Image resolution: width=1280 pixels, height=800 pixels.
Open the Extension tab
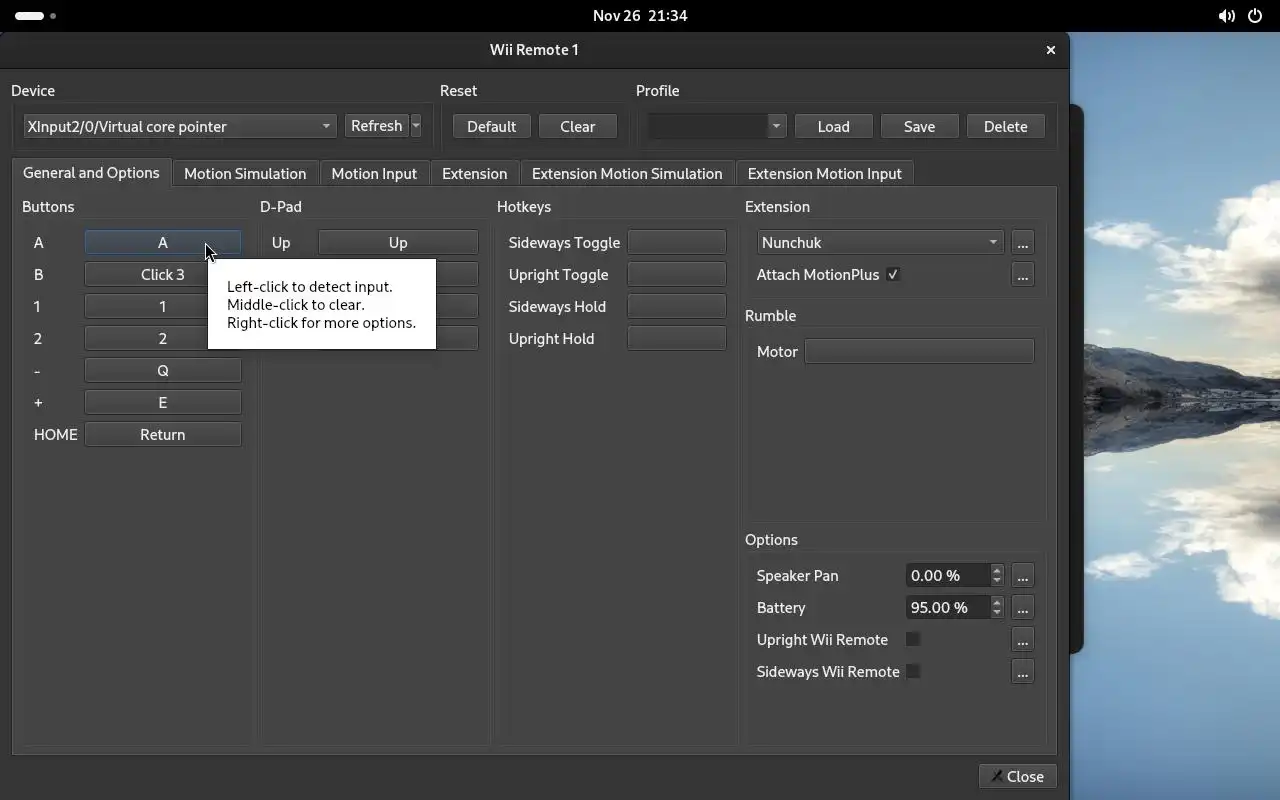474,174
